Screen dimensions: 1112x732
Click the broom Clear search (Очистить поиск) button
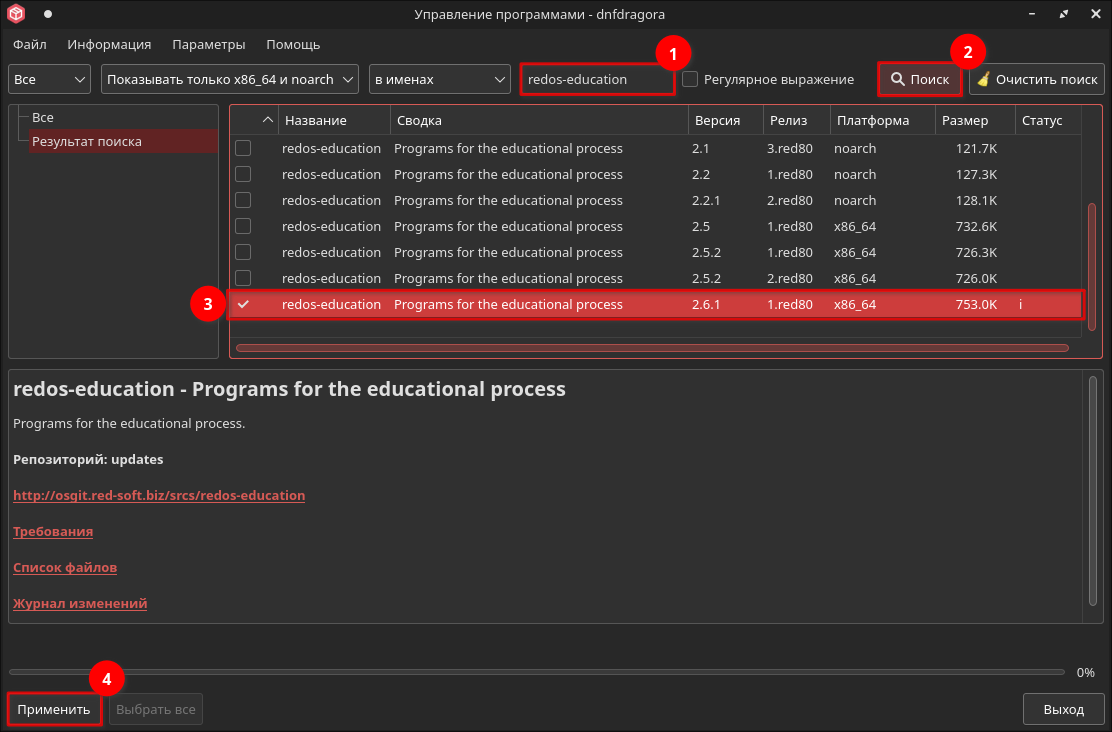click(x=1036, y=79)
